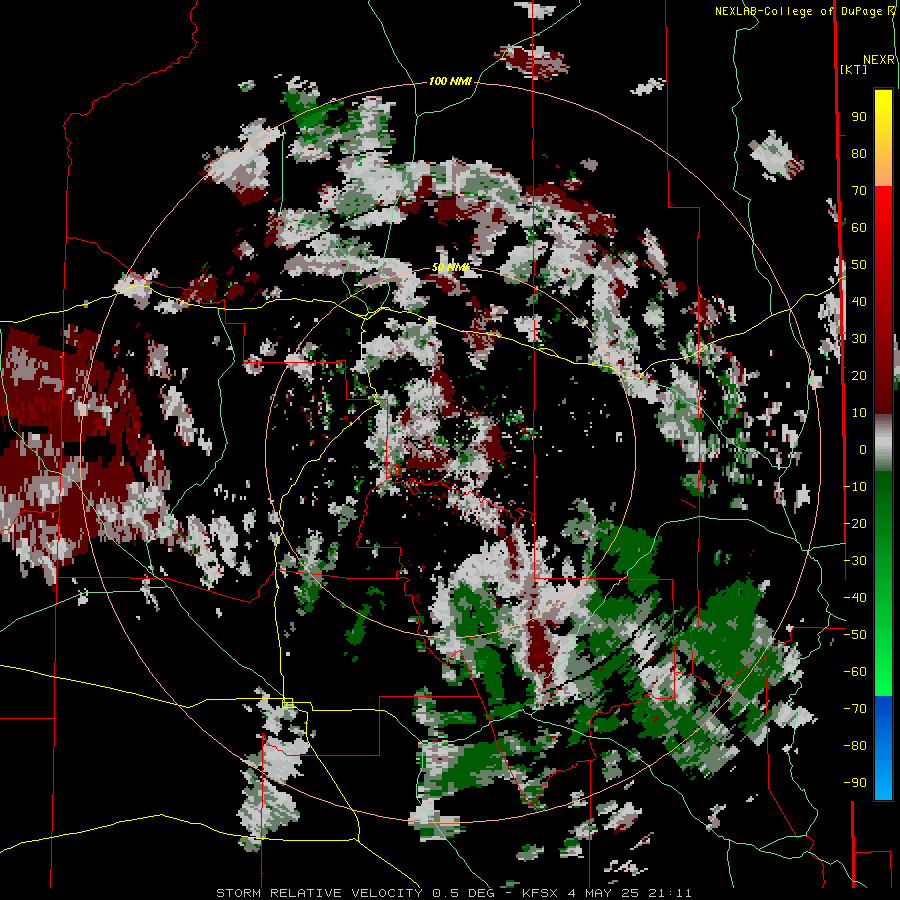Select the -30 scale value

click(855, 561)
